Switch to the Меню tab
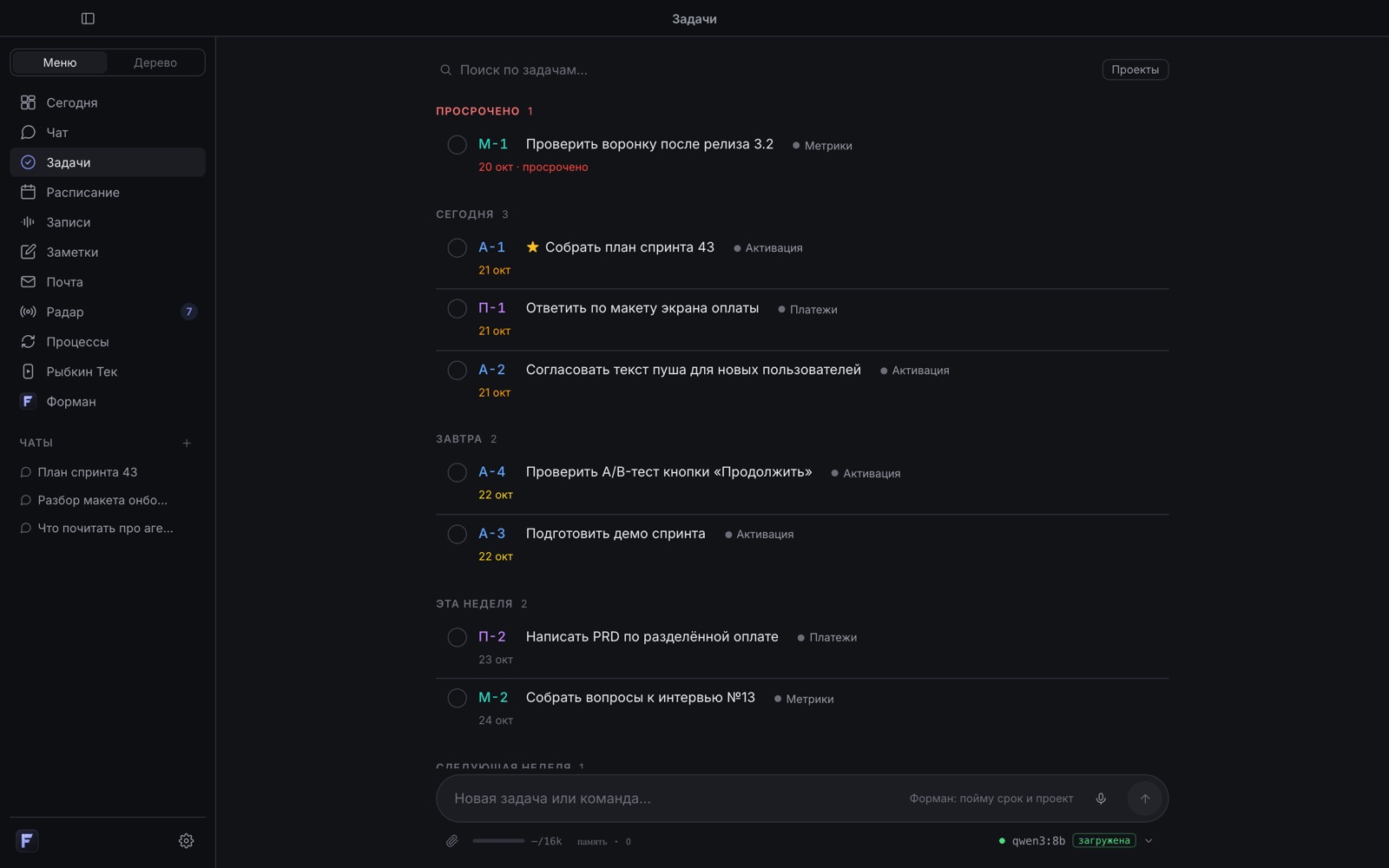1389x868 pixels. click(x=60, y=62)
